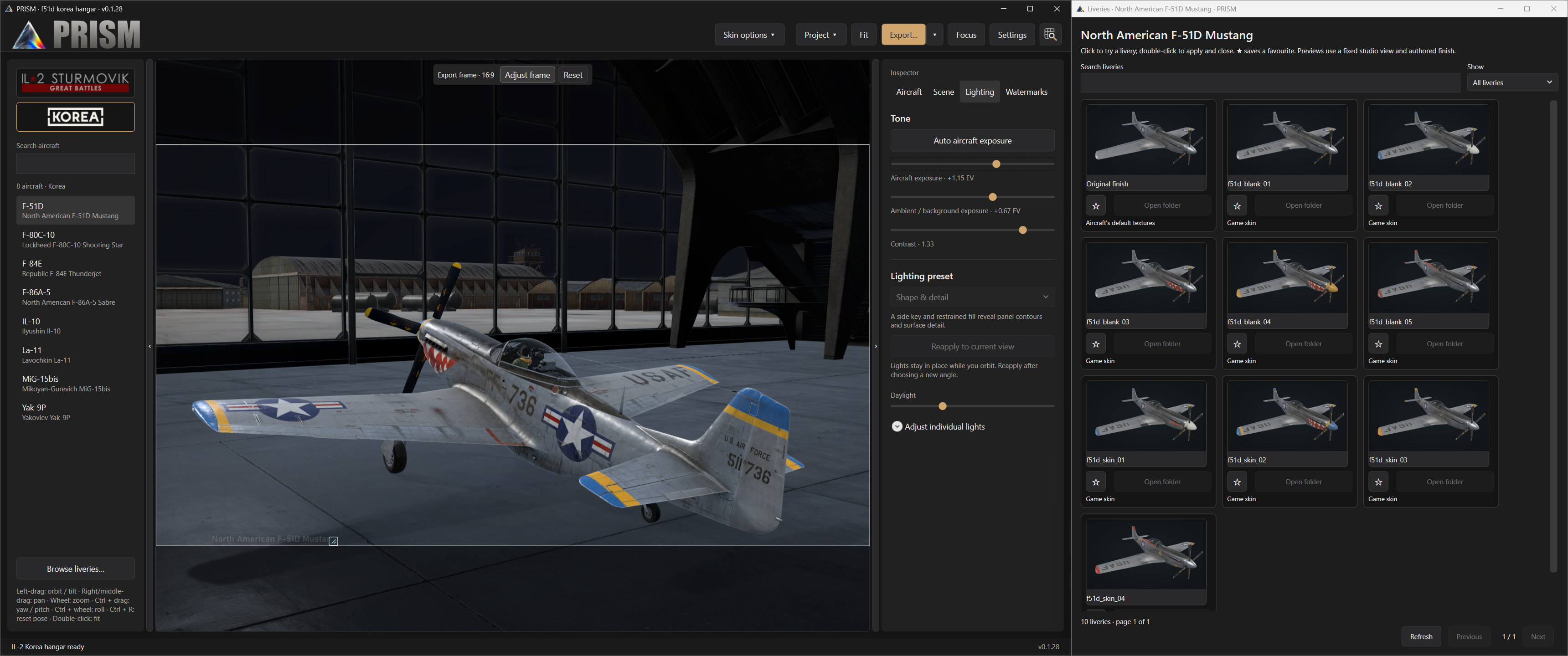The width and height of the screenshot is (1568, 656).
Task: Click the magnifier browse icon in toolbar
Action: [x=1050, y=35]
